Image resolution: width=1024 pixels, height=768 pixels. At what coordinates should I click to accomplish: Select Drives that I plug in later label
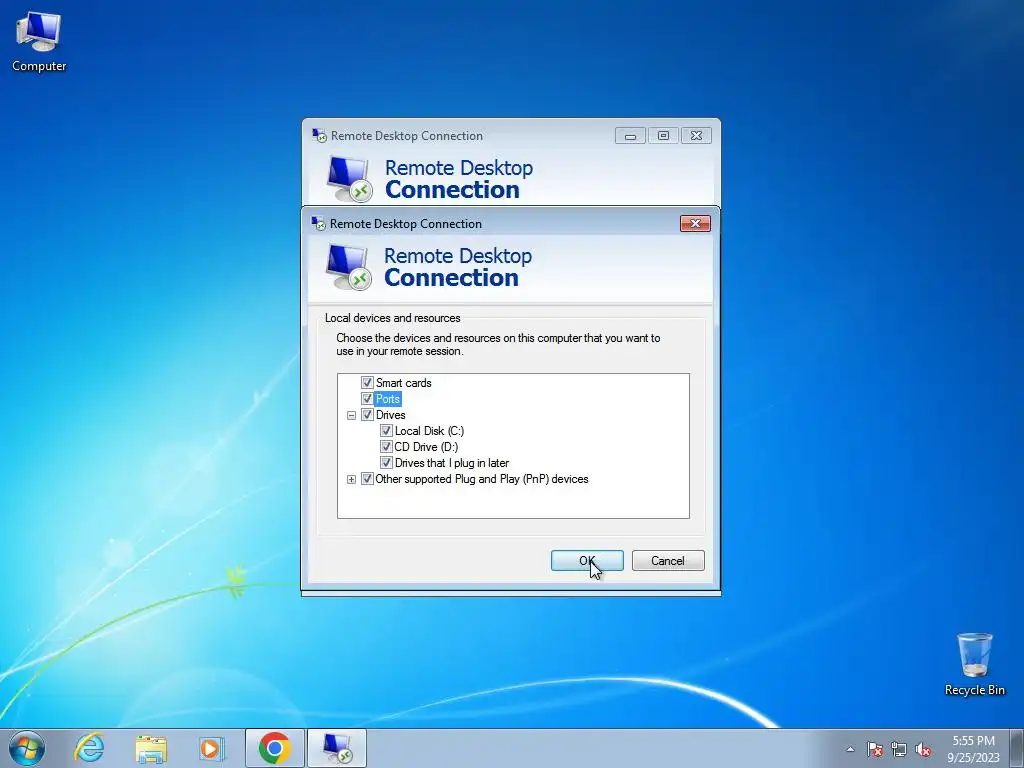coord(452,463)
